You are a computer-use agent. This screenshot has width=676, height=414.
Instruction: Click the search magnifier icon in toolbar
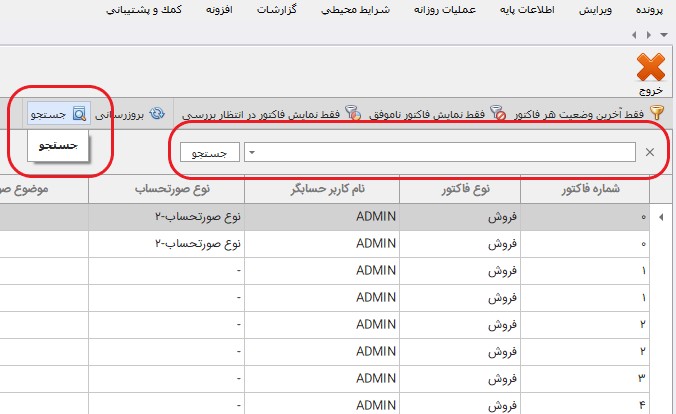pyautogui.click(x=80, y=114)
